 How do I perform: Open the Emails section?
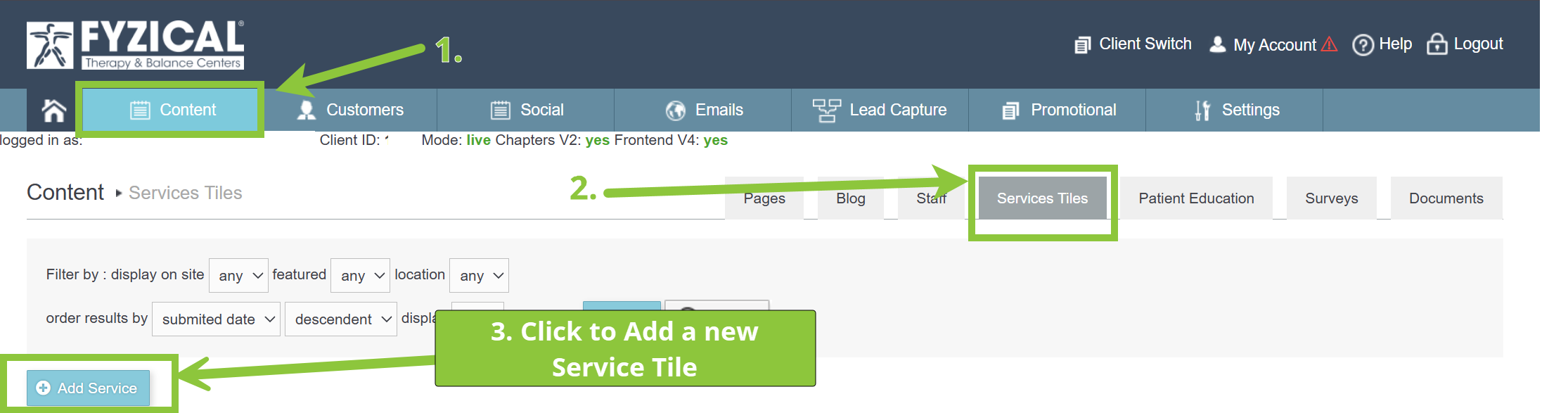pyautogui.click(x=702, y=110)
